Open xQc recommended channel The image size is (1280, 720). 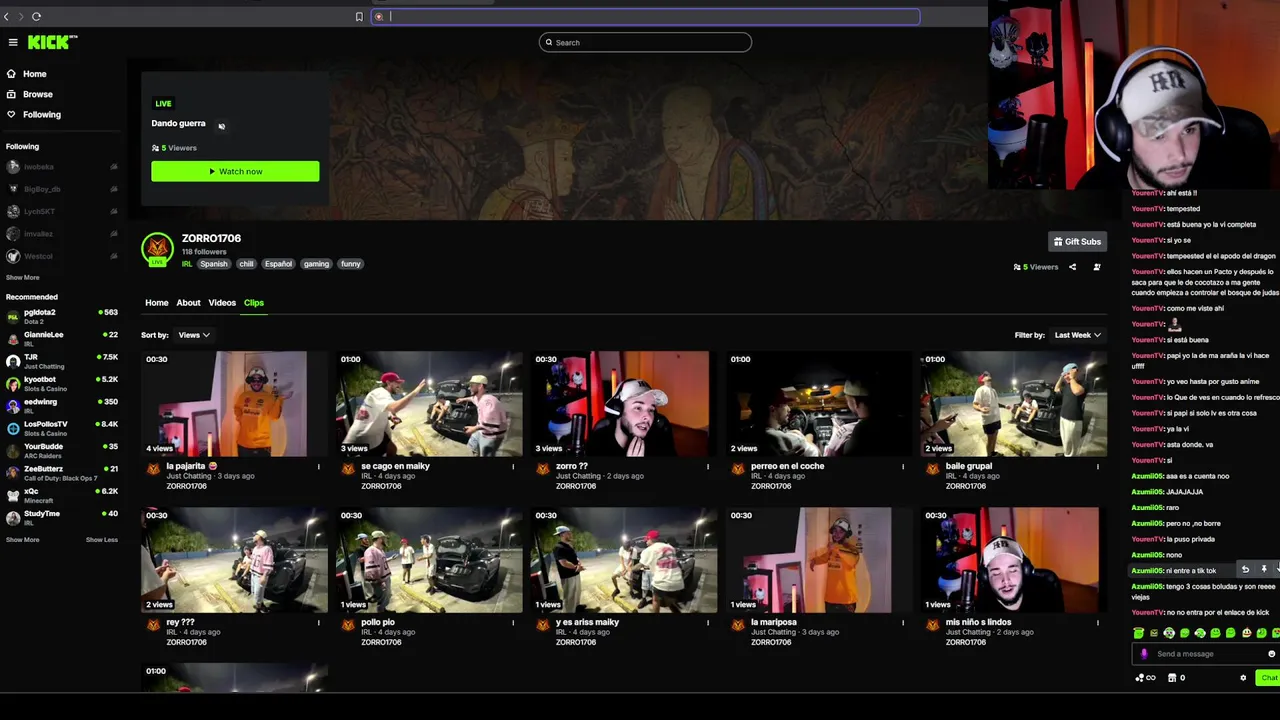pyautogui.click(x=62, y=495)
